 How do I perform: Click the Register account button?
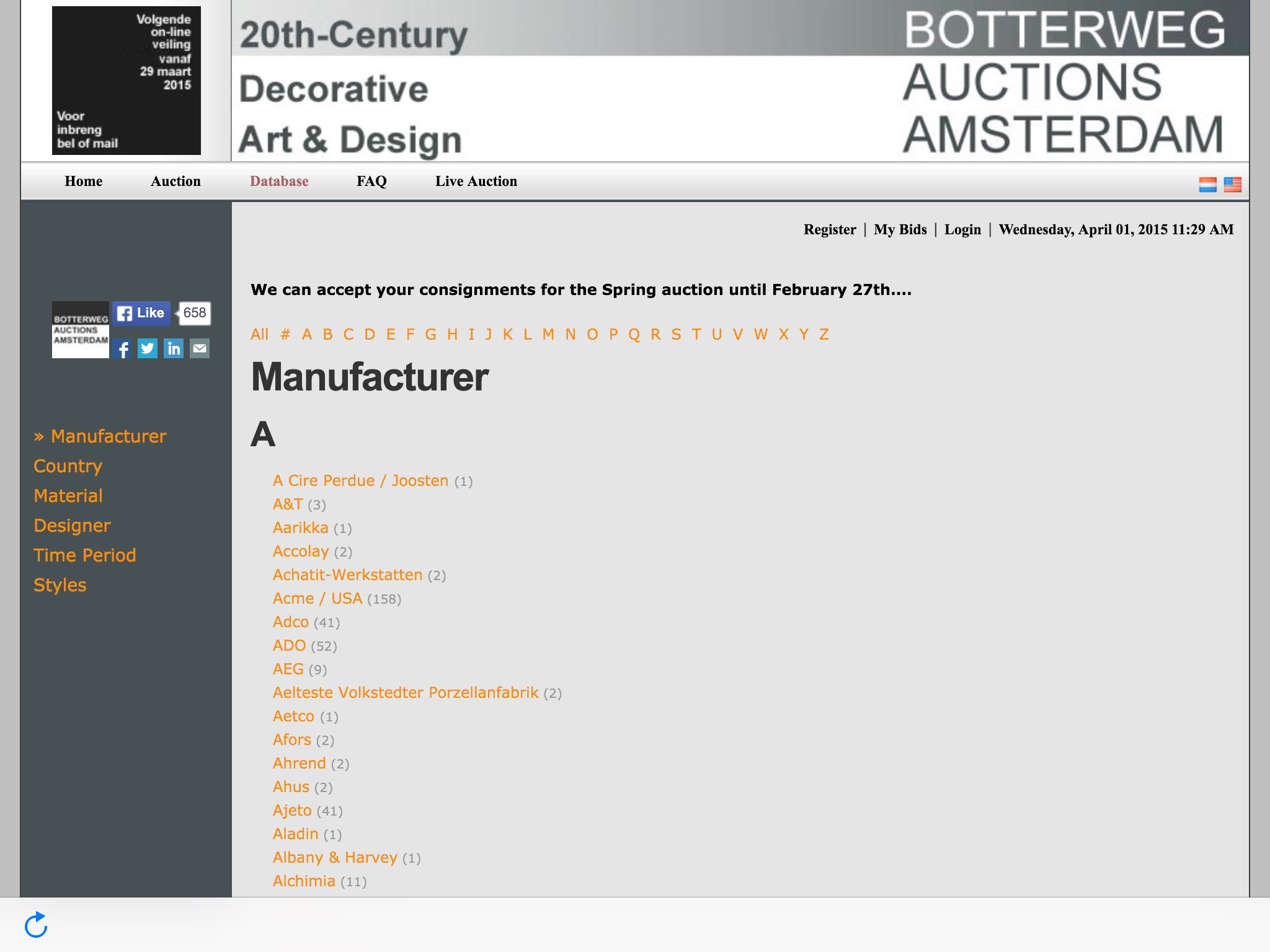pos(830,230)
